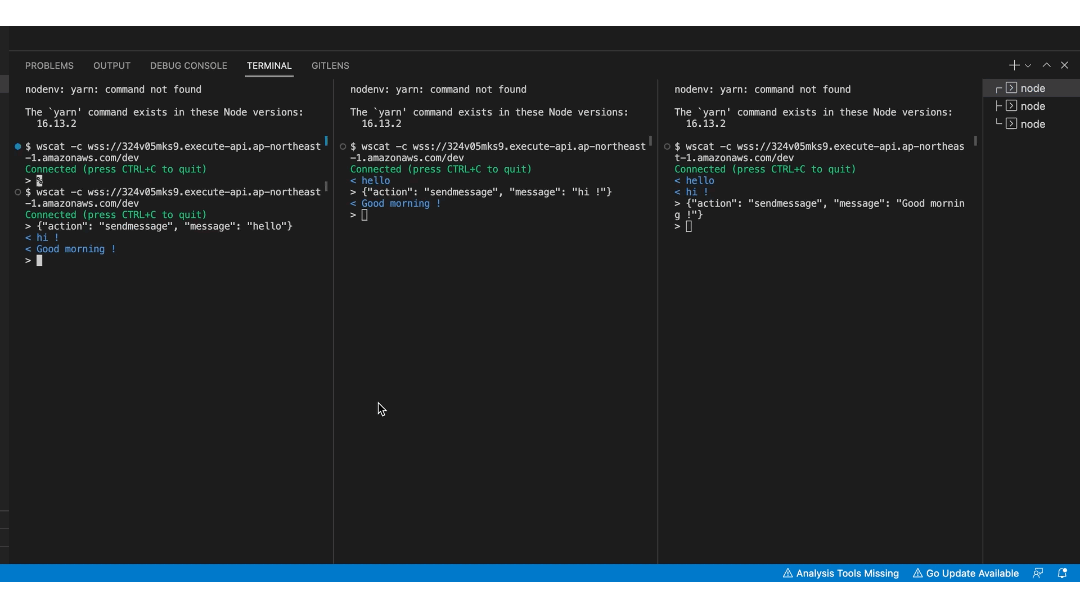The image size is (1080, 608).
Task: Focus middle terminal prompt cursor
Action: click(364, 215)
